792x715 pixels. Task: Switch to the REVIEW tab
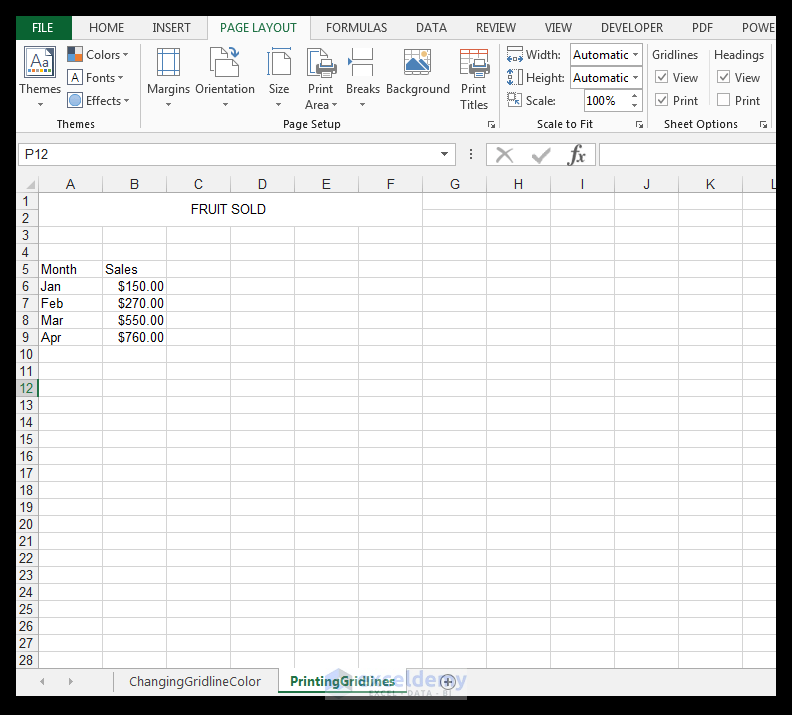pos(496,28)
